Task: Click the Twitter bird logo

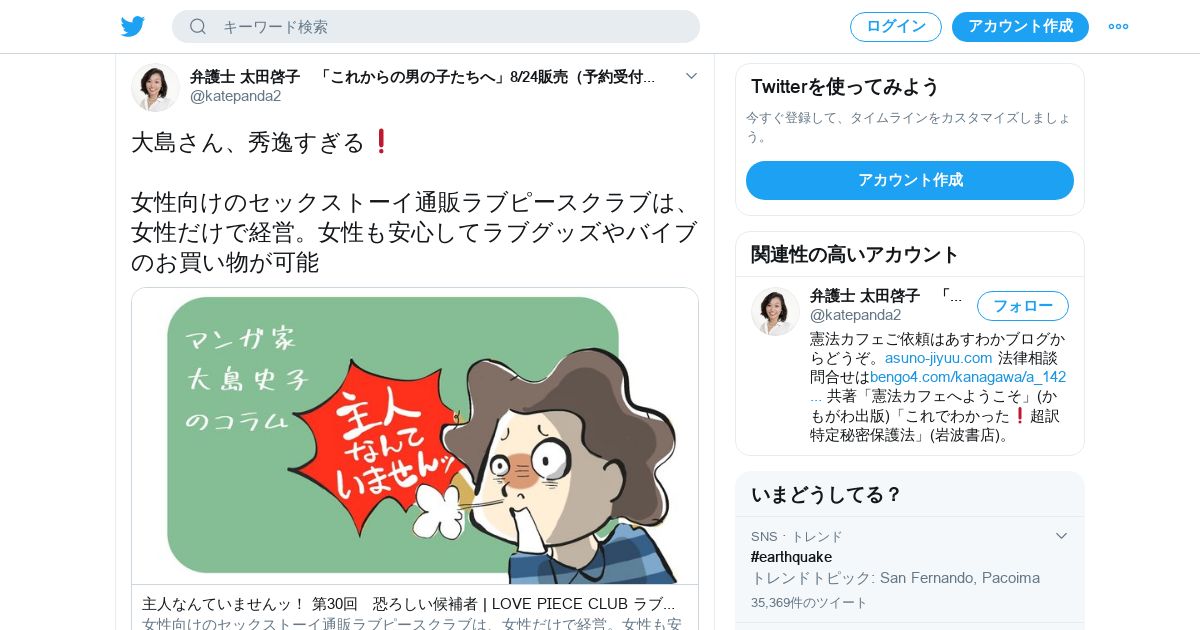Action: click(133, 26)
